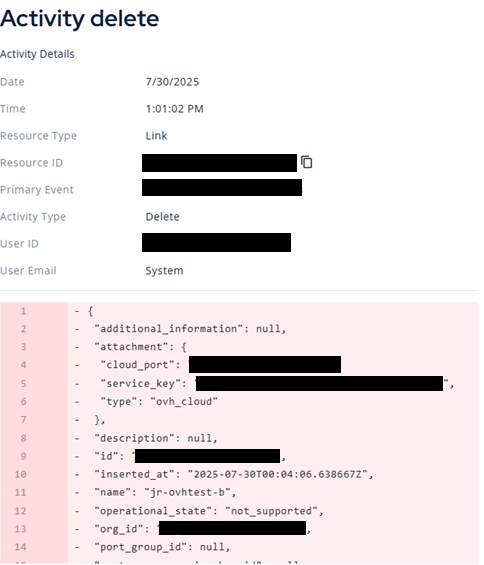Click the Delete activity type value
Viewport: 484px width, 565px height.
pyautogui.click(x=162, y=217)
